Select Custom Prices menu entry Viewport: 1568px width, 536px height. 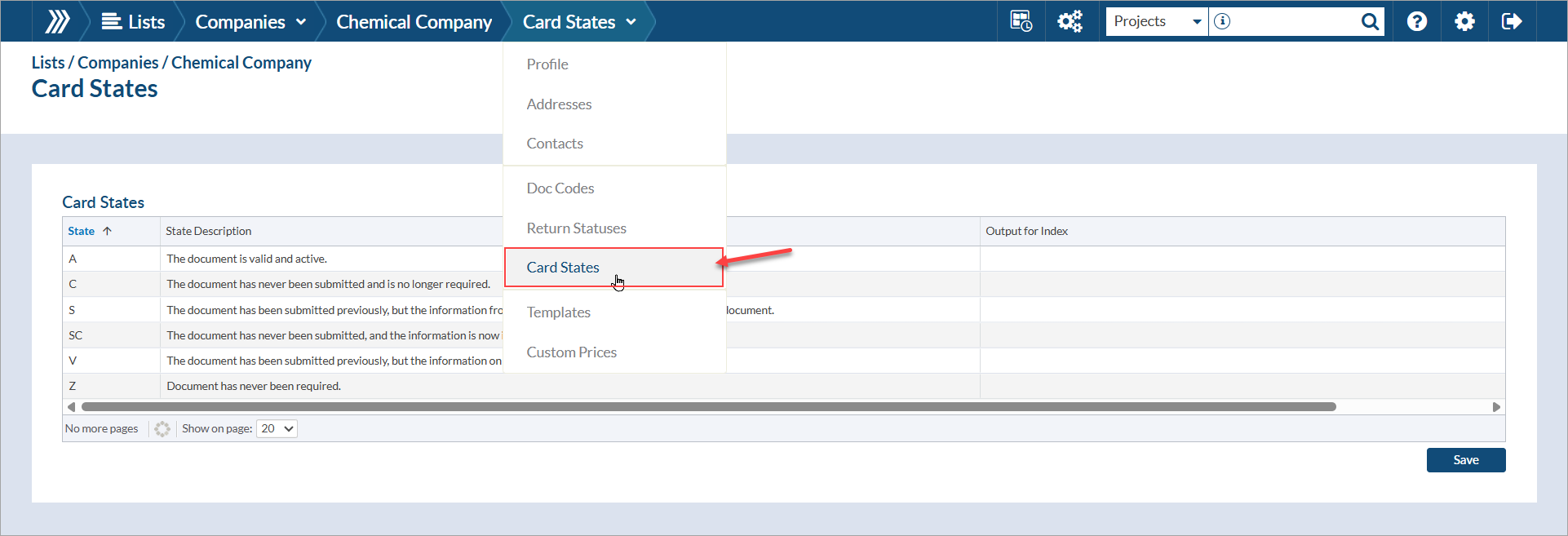(614, 352)
